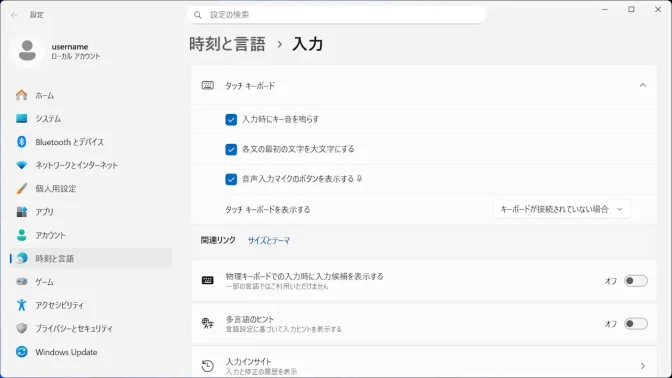This screenshot has height=378, width=672.
Task: Click the アクセシビリティ figure icon
Action: coord(21,305)
